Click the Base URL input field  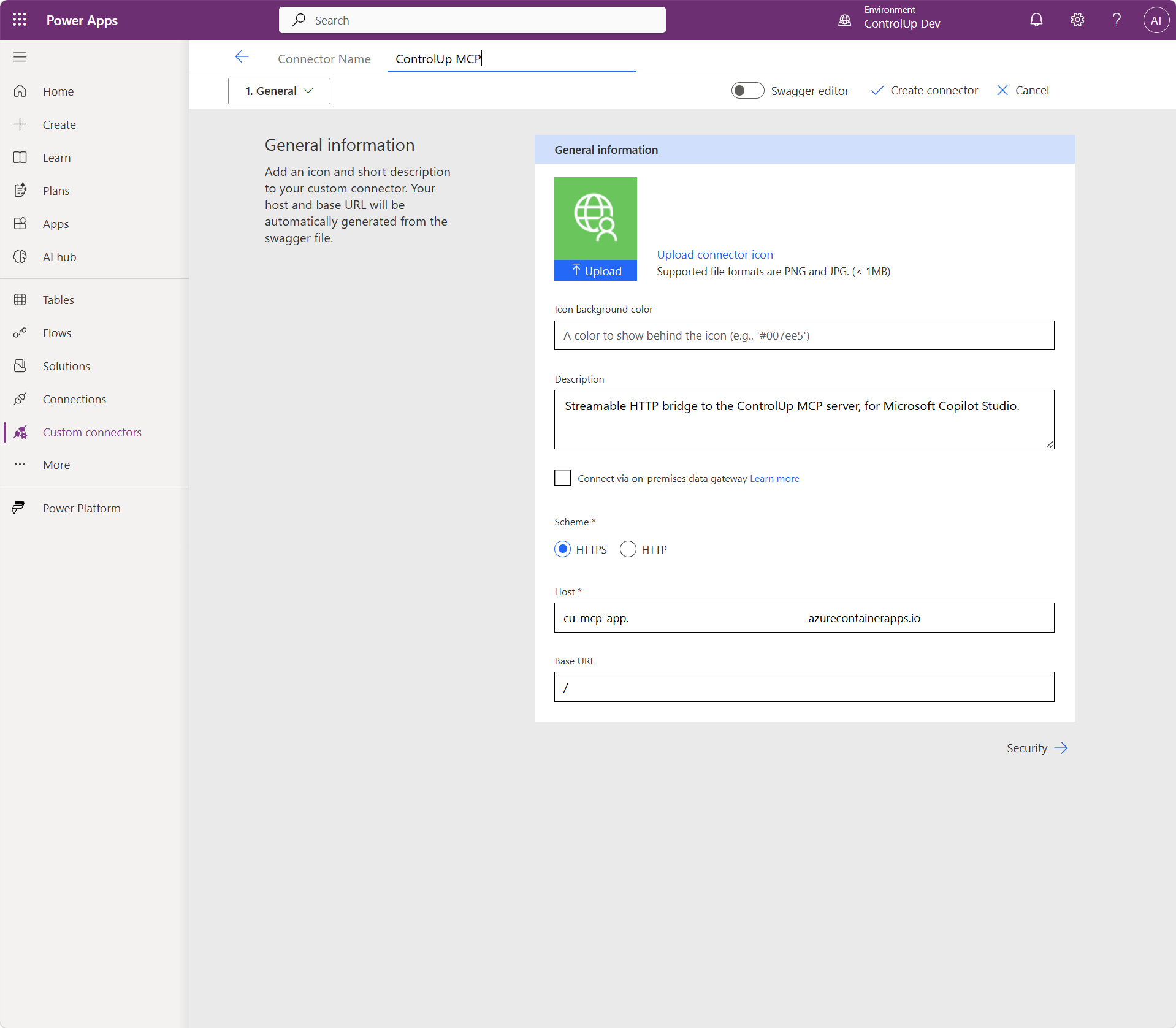tap(804, 687)
